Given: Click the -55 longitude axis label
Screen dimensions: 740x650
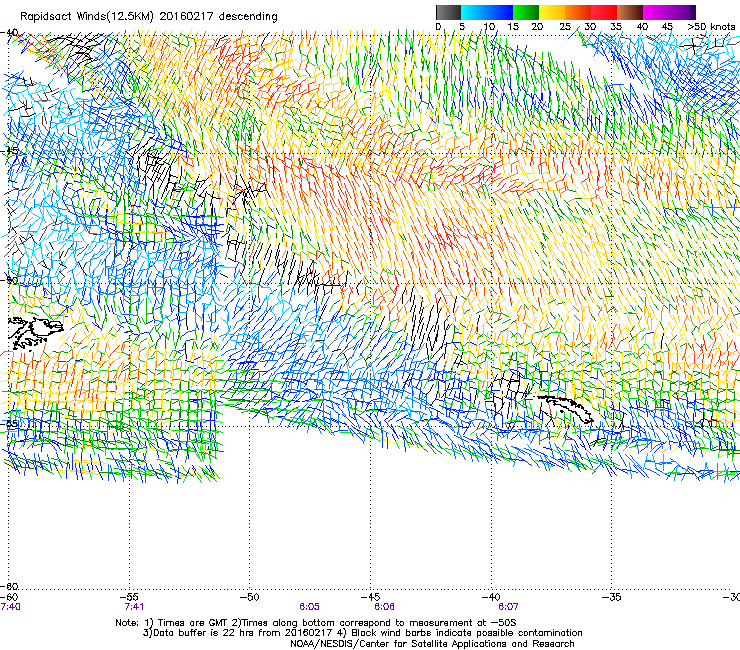Looking at the screenshot, I should (x=129, y=597).
